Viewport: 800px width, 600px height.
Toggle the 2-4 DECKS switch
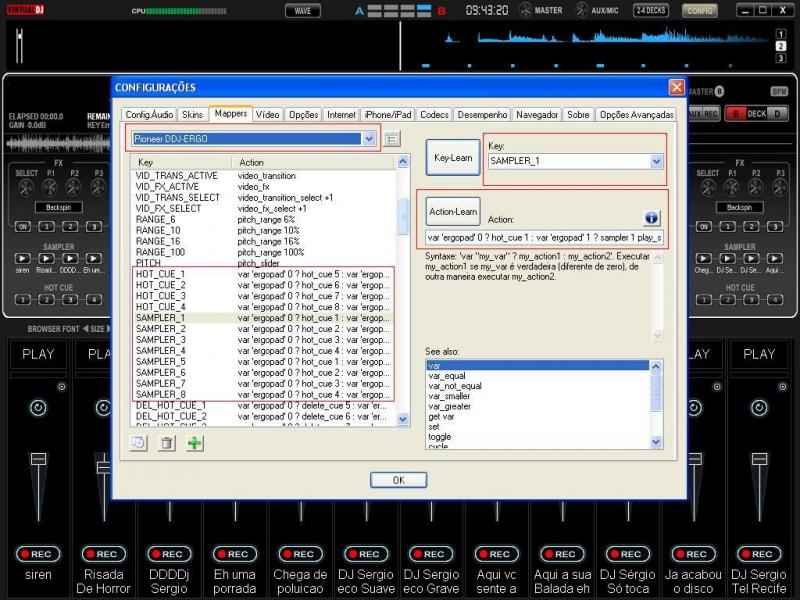[x=651, y=10]
